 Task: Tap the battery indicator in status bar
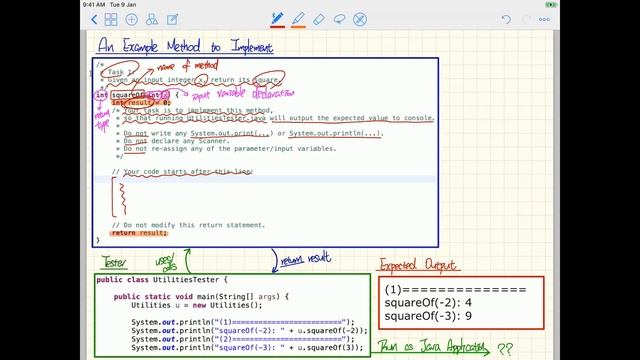[551, 5]
